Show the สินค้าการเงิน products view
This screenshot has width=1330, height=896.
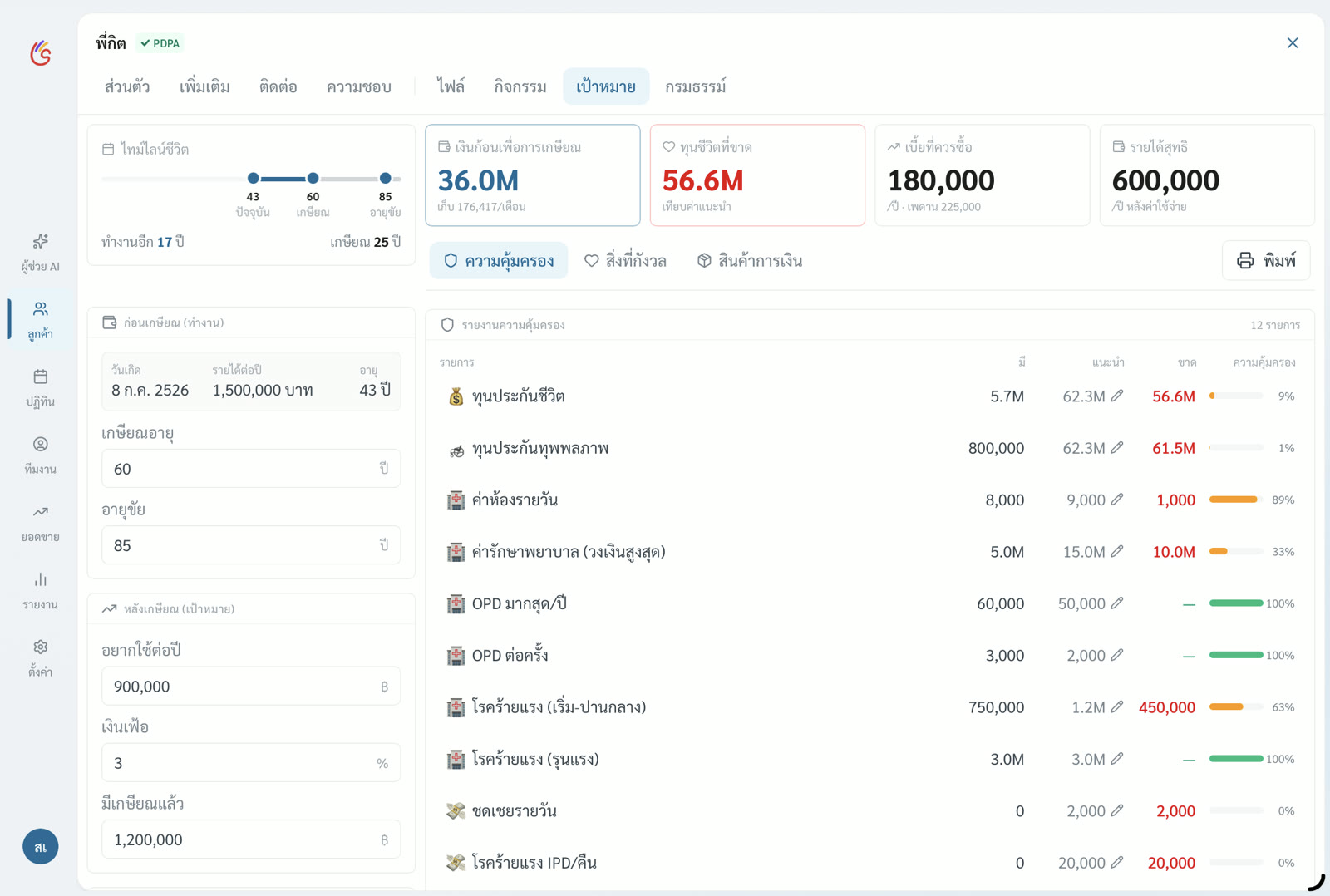(x=750, y=261)
